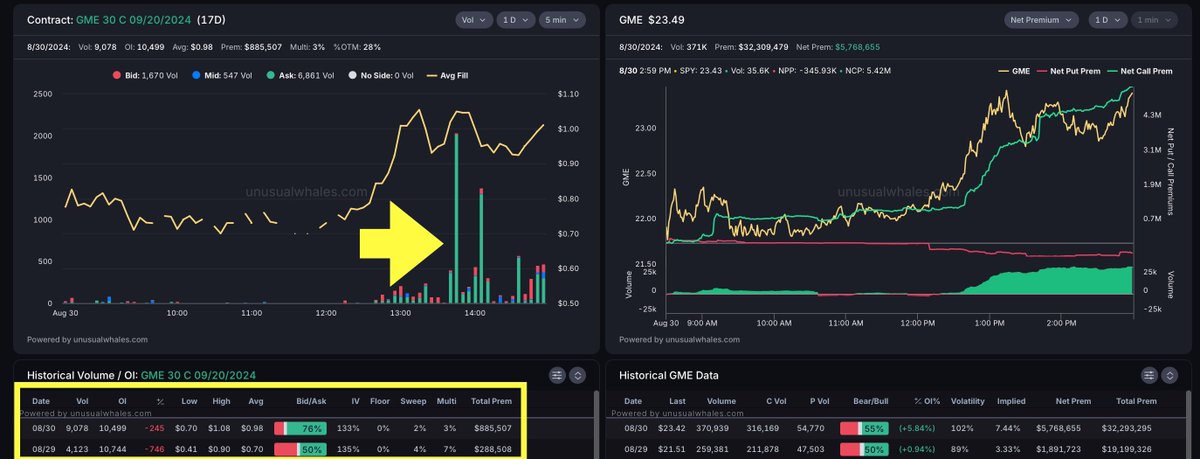Expand the Historical Volume / OI table
Screen dimensions: 1200x459
578,375
